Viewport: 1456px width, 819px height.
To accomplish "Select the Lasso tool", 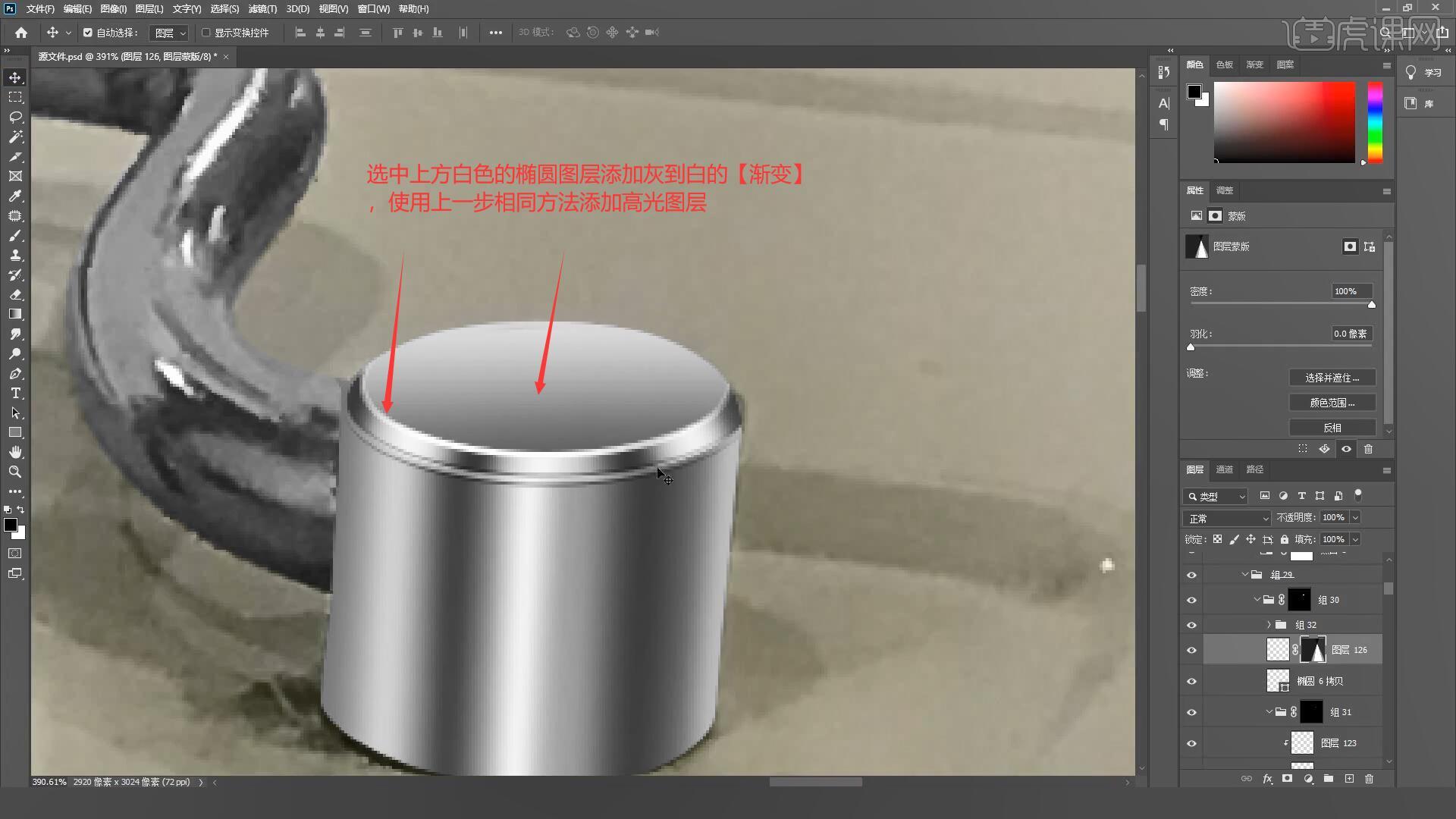I will (15, 118).
